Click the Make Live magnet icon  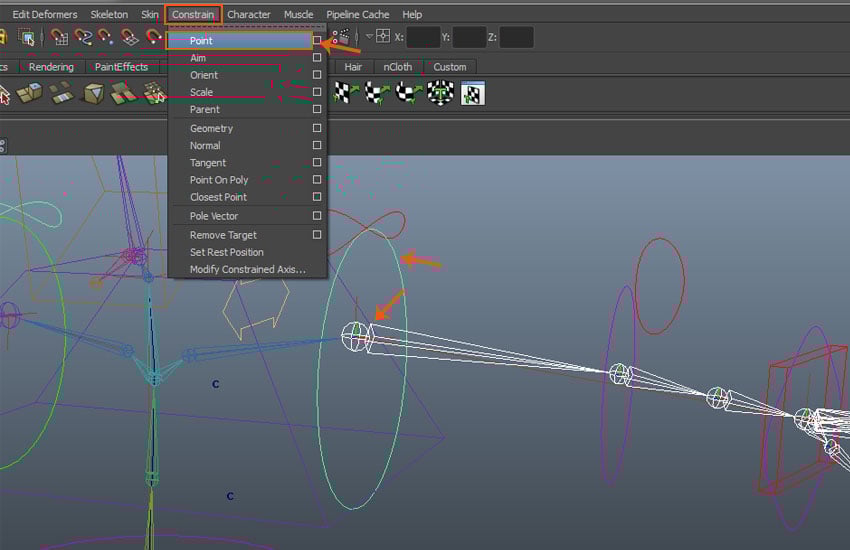click(x=152, y=38)
